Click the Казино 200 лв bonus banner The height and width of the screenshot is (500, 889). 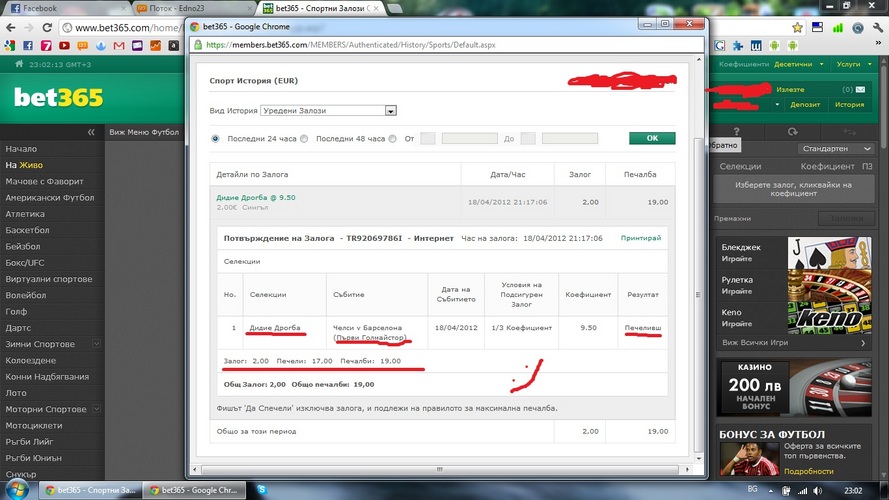pyautogui.click(x=793, y=388)
